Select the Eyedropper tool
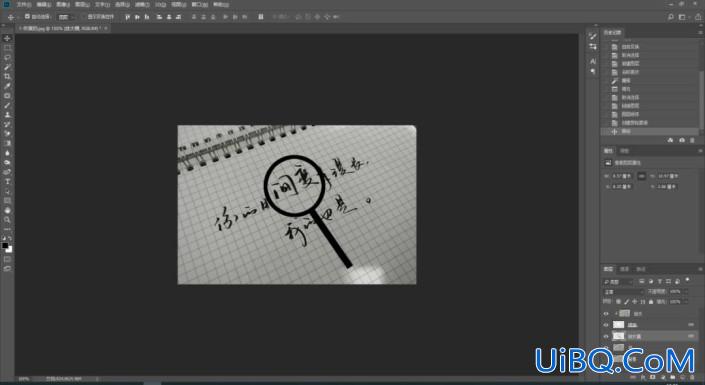The height and width of the screenshot is (385, 705). [7, 86]
